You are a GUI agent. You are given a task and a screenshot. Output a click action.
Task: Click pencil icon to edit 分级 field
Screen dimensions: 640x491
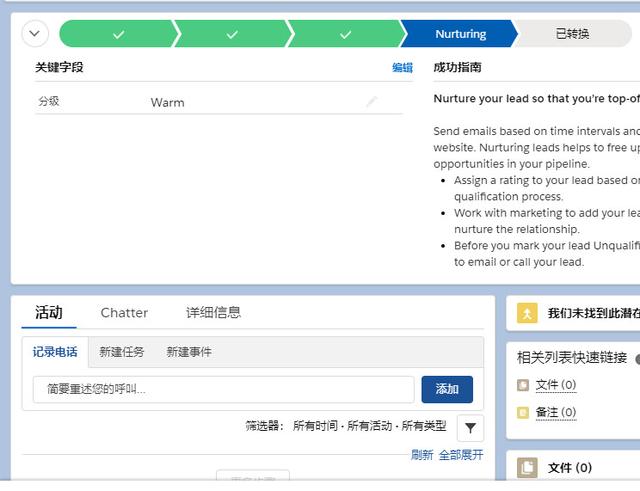click(x=372, y=102)
